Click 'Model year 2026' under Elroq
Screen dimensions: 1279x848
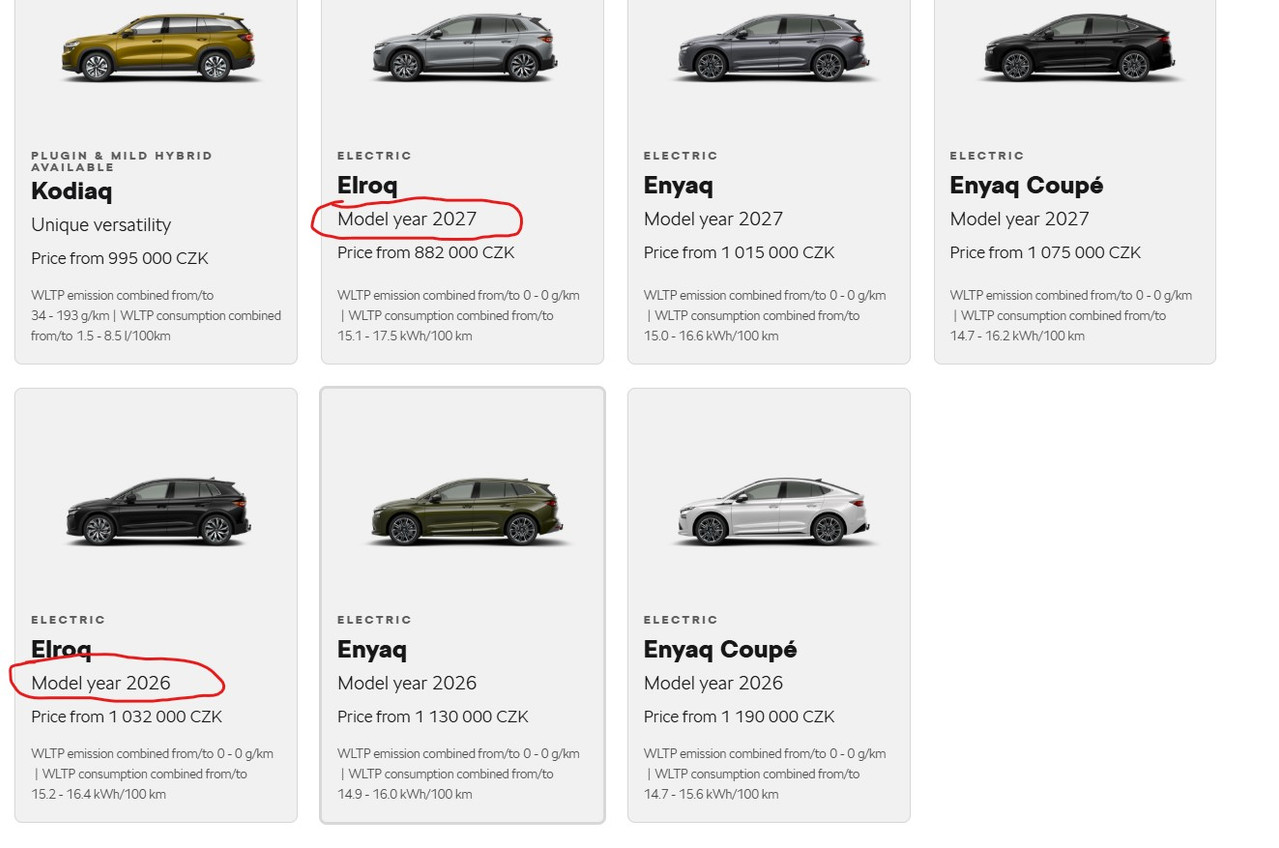point(101,683)
